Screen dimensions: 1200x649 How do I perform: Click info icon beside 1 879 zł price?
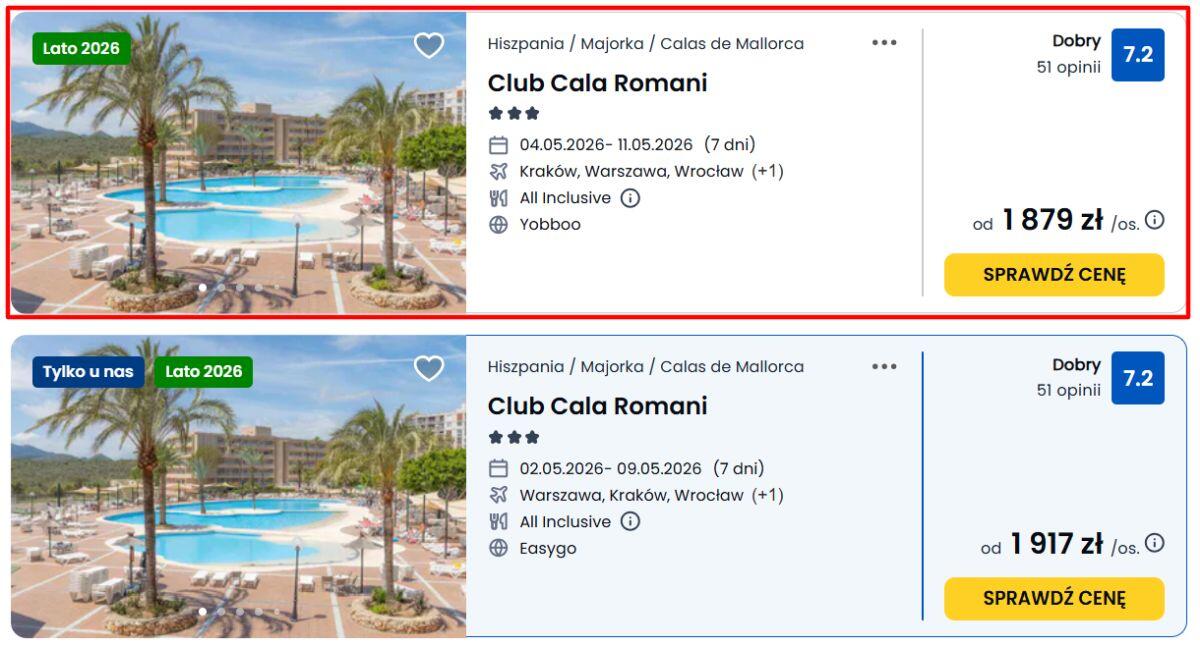click(x=1155, y=220)
